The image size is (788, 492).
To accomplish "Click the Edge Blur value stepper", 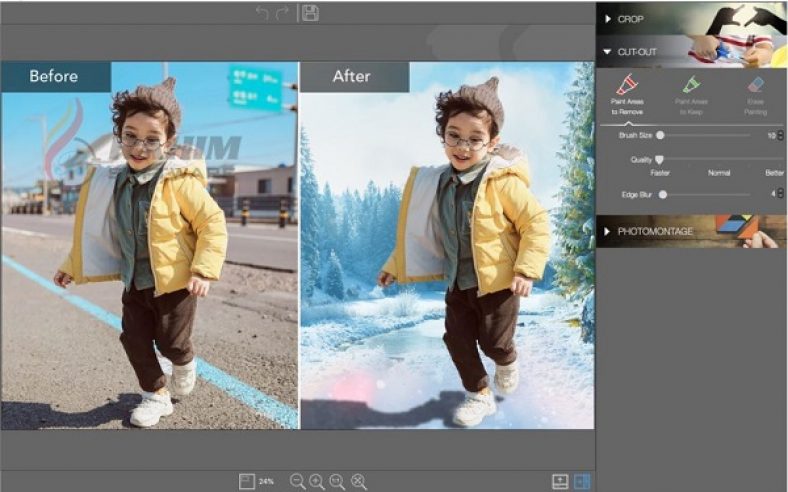I will click(780, 193).
